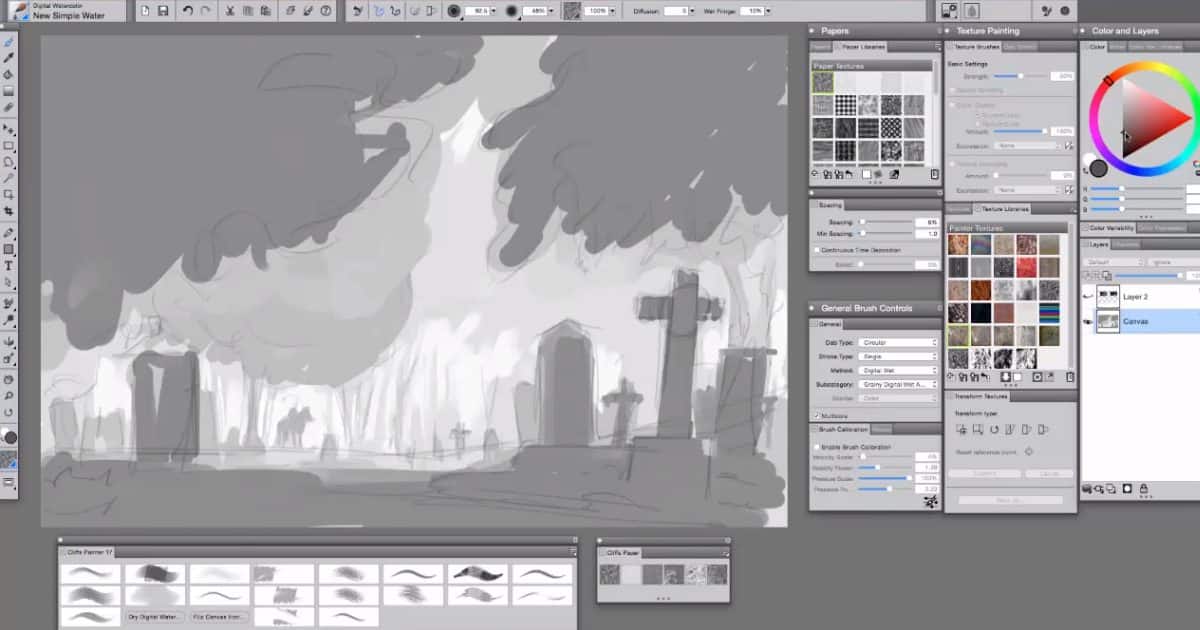Toggle the Continuous Time Deposition checkbox

coord(816,249)
